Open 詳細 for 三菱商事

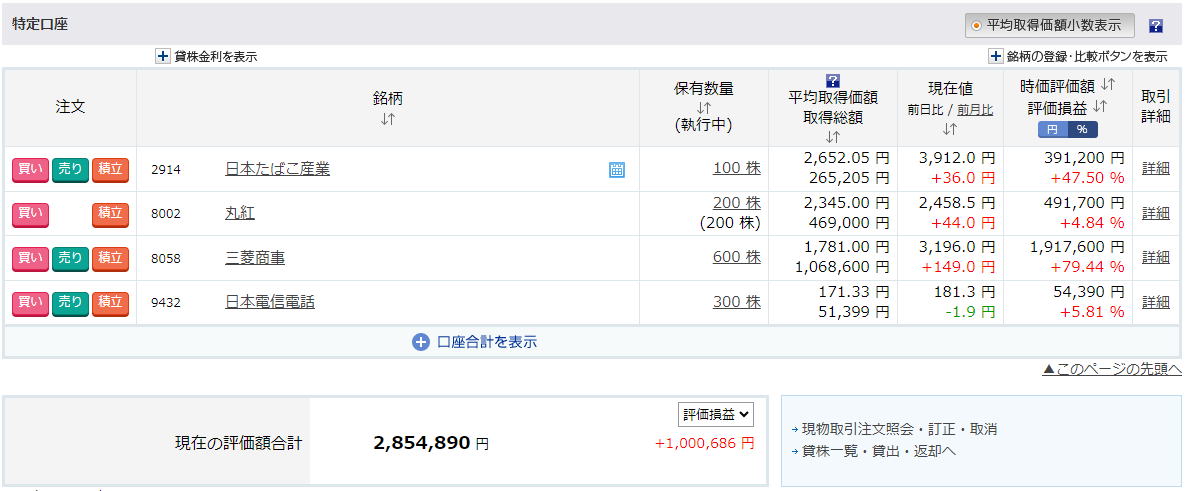(1156, 258)
